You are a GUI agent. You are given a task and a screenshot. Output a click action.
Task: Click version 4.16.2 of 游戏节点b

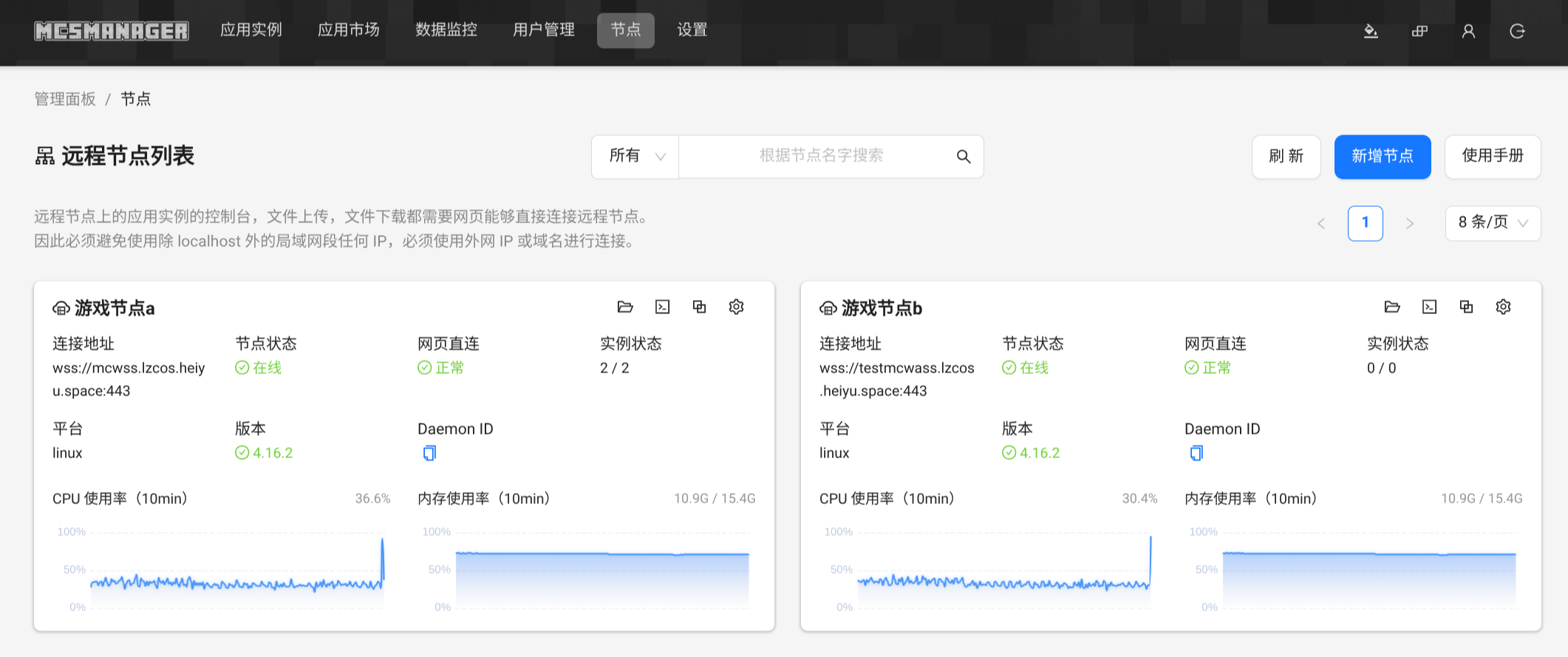click(1031, 453)
